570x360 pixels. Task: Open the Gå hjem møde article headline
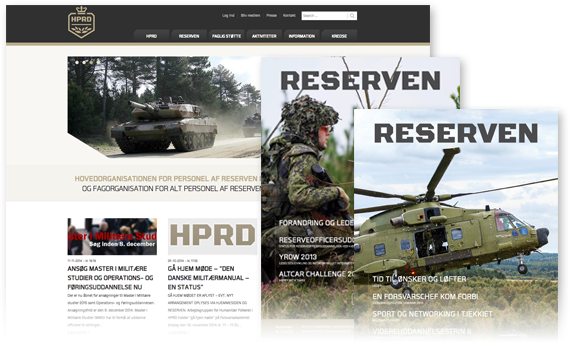tap(209, 278)
